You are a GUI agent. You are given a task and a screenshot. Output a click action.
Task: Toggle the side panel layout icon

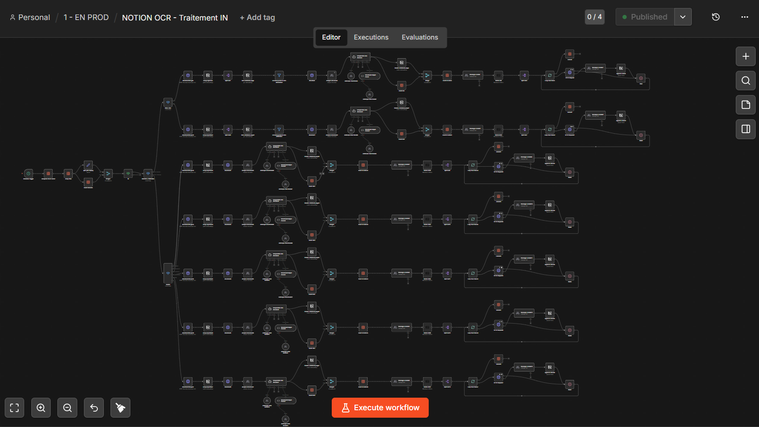[745, 129]
